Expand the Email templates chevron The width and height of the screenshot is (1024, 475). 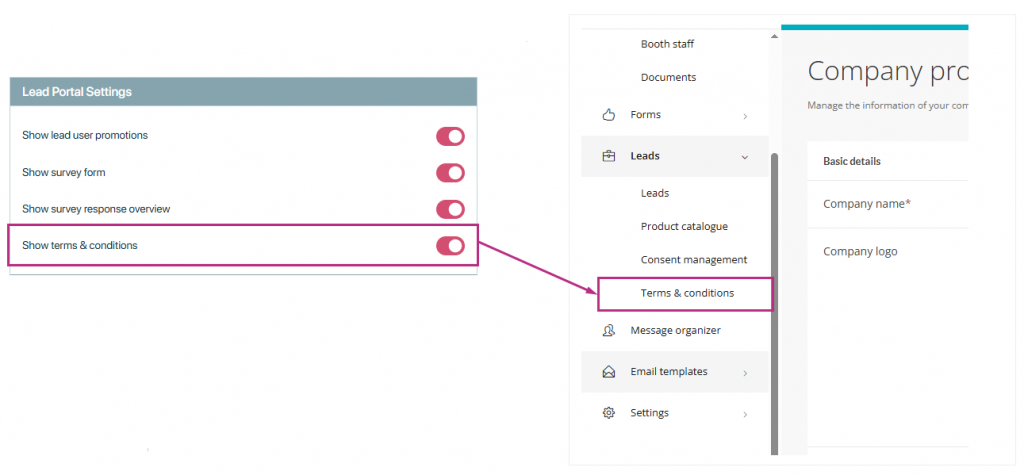click(745, 373)
